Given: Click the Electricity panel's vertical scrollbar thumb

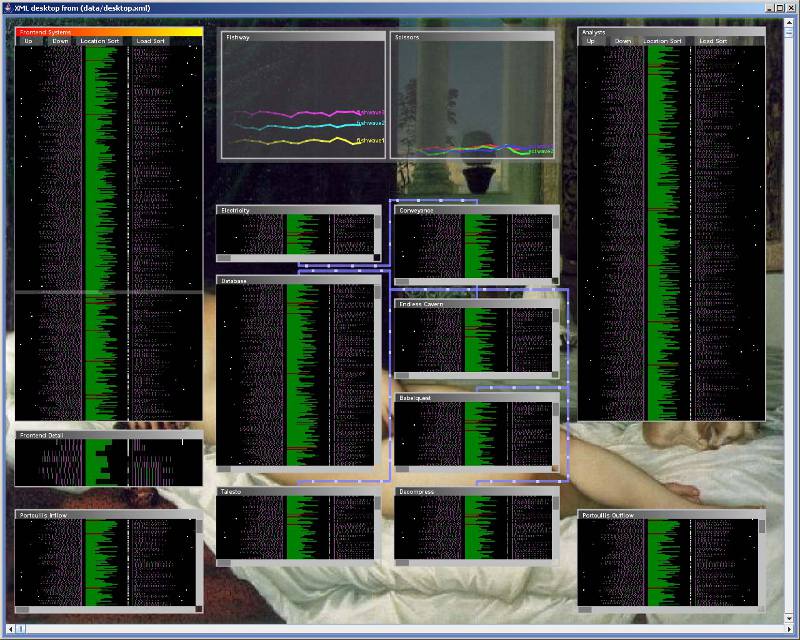Looking at the screenshot, I should 378,222.
